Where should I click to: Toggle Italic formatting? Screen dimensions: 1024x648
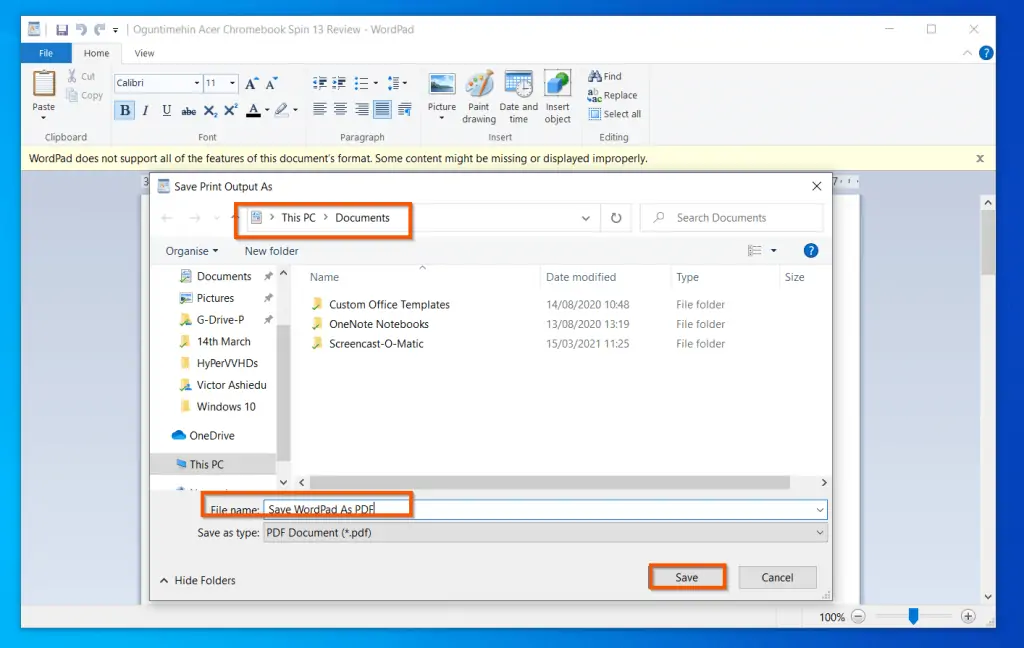click(145, 111)
